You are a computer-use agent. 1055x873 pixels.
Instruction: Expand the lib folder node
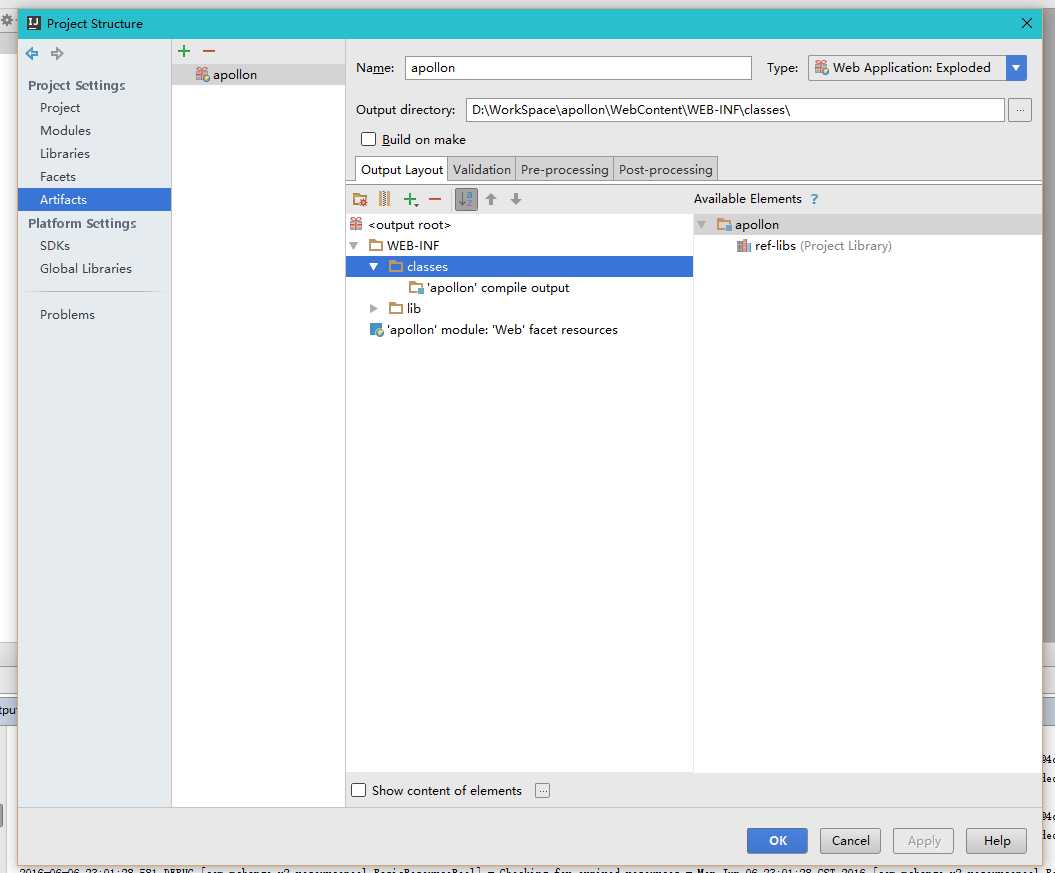click(x=373, y=309)
